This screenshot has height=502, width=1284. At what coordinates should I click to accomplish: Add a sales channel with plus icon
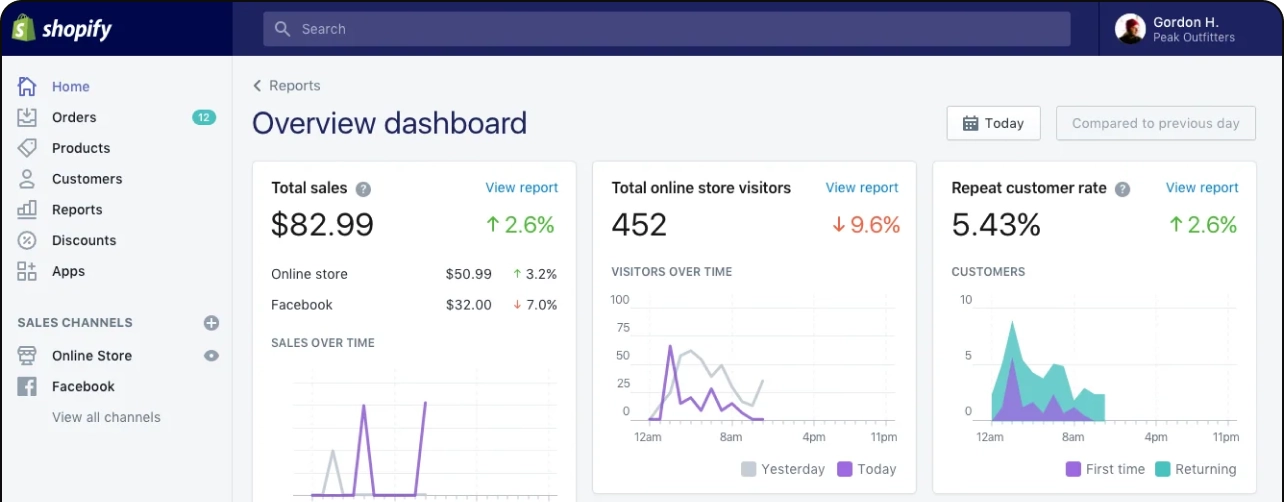(211, 323)
